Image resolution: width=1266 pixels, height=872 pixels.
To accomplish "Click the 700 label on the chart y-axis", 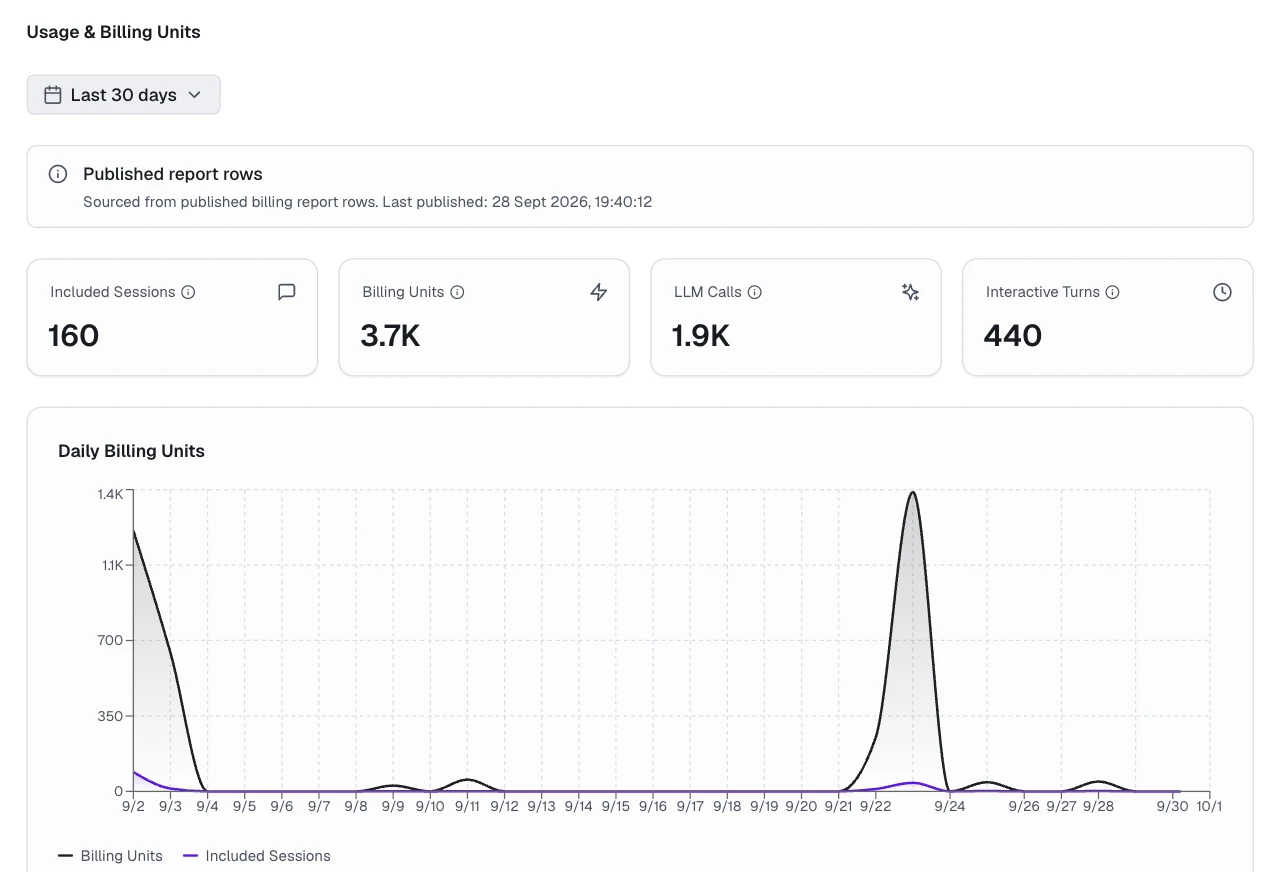I will click(x=110, y=641).
